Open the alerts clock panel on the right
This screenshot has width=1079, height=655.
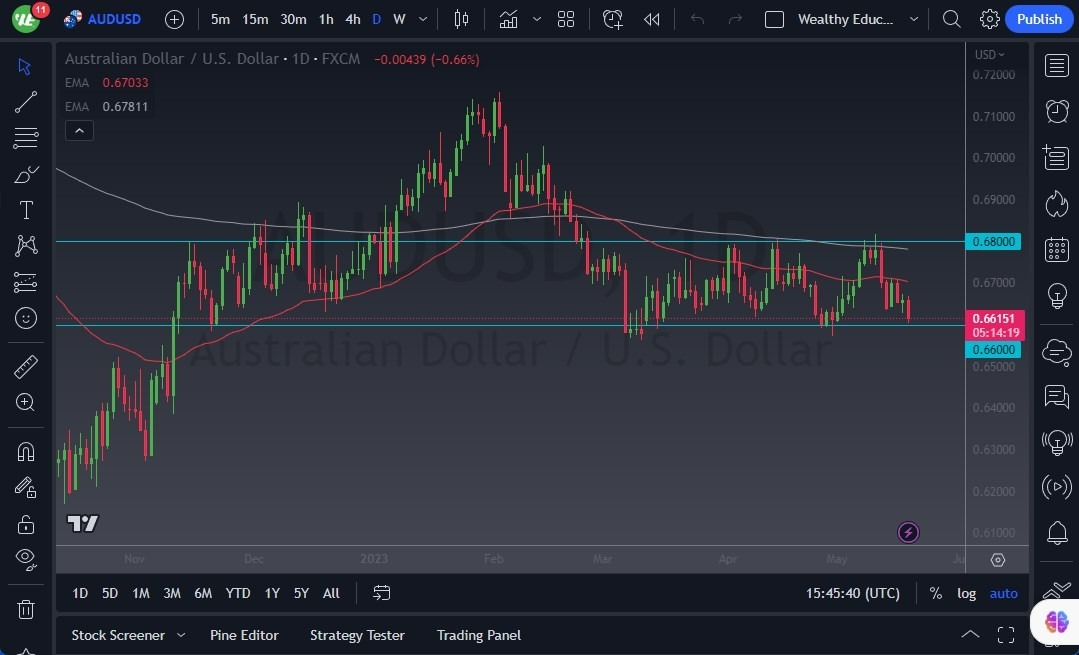pos(1057,111)
